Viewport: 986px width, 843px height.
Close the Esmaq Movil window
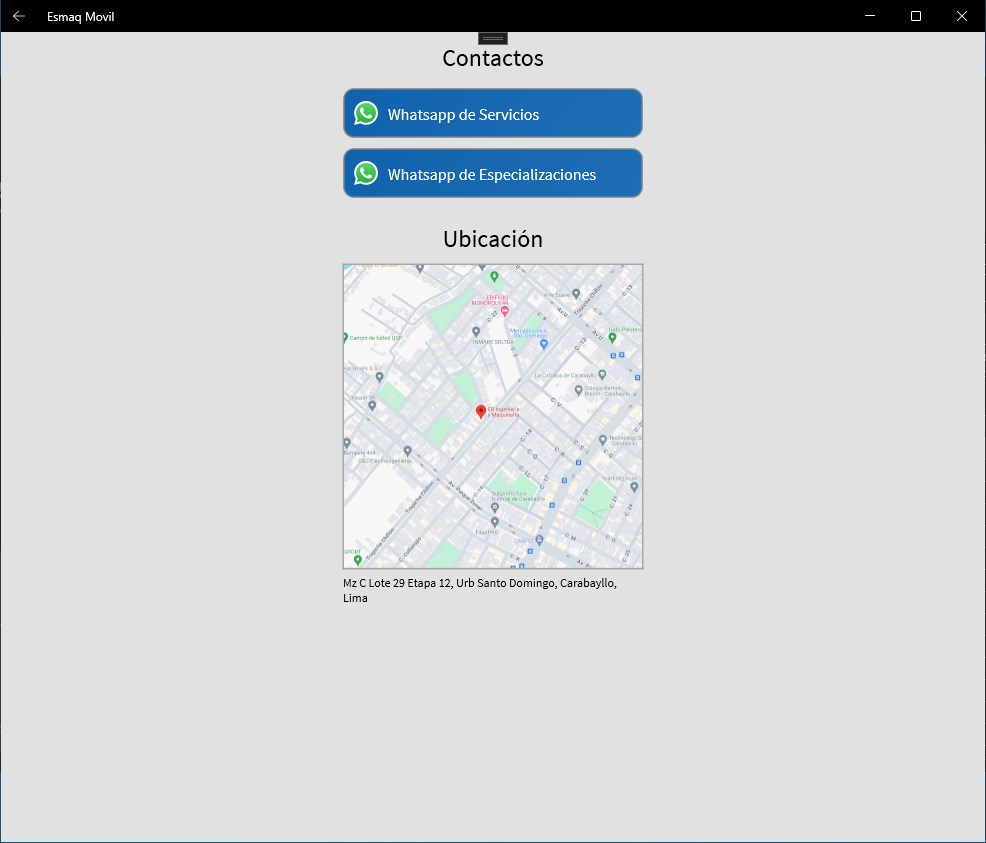pyautogui.click(x=961, y=16)
